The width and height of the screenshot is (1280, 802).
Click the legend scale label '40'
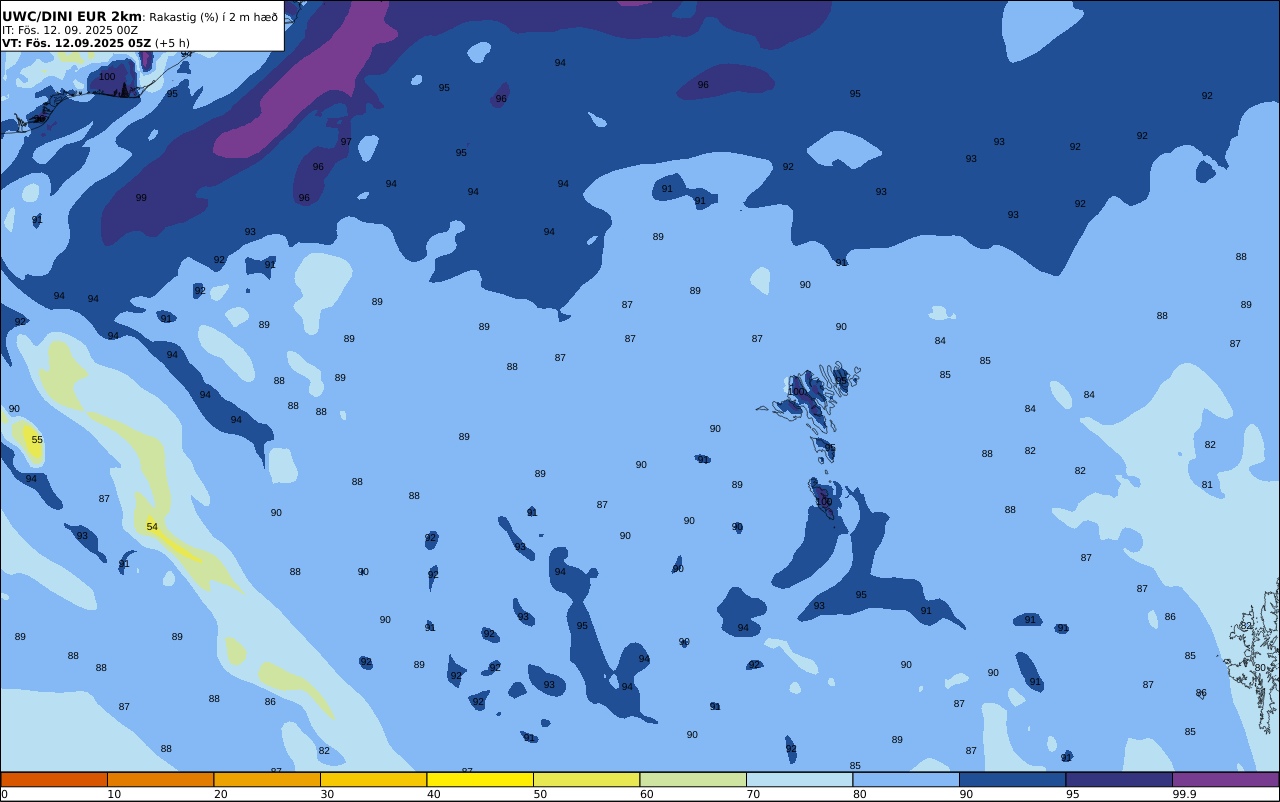[x=433, y=794]
